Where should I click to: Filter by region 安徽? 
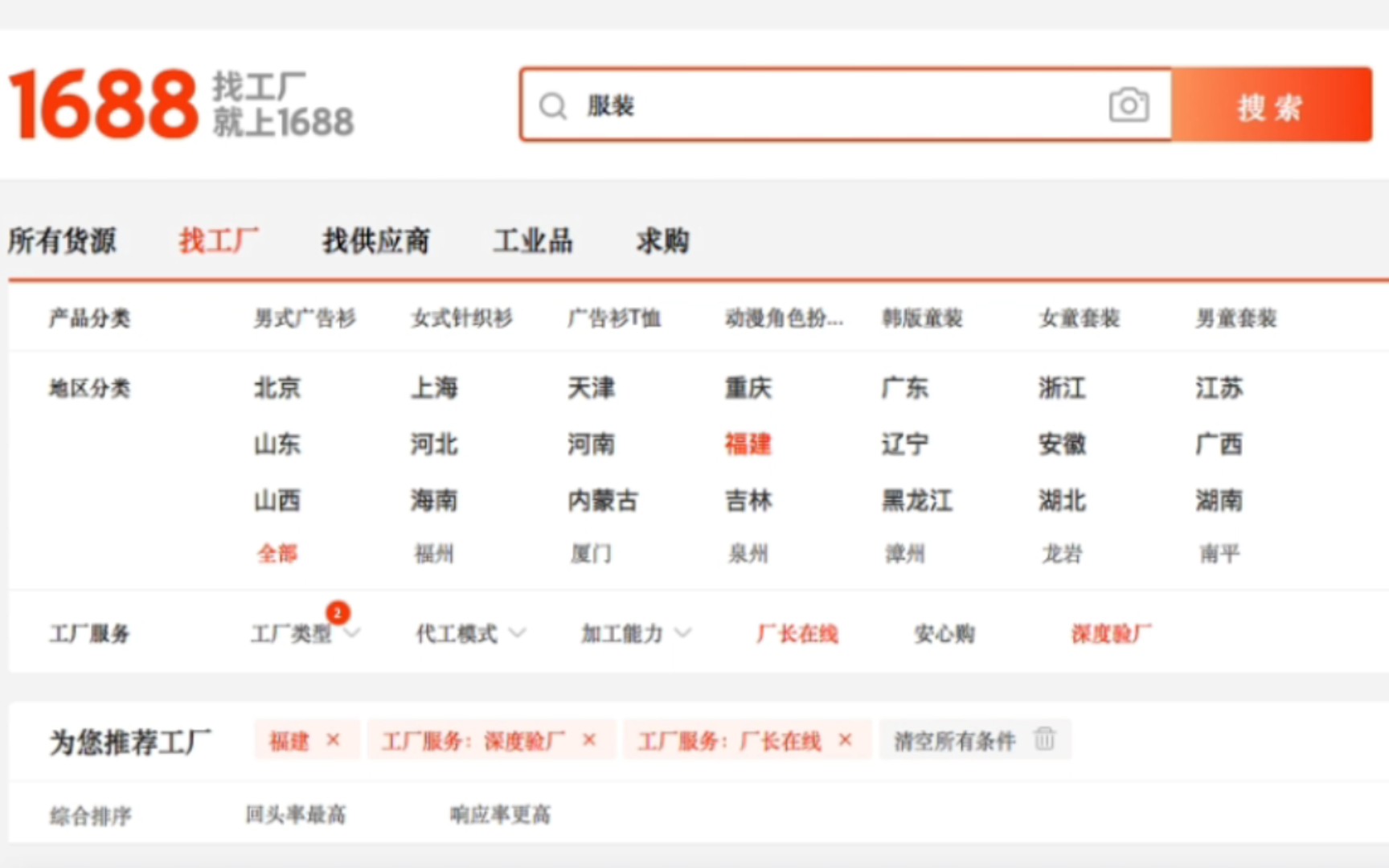(x=1062, y=444)
